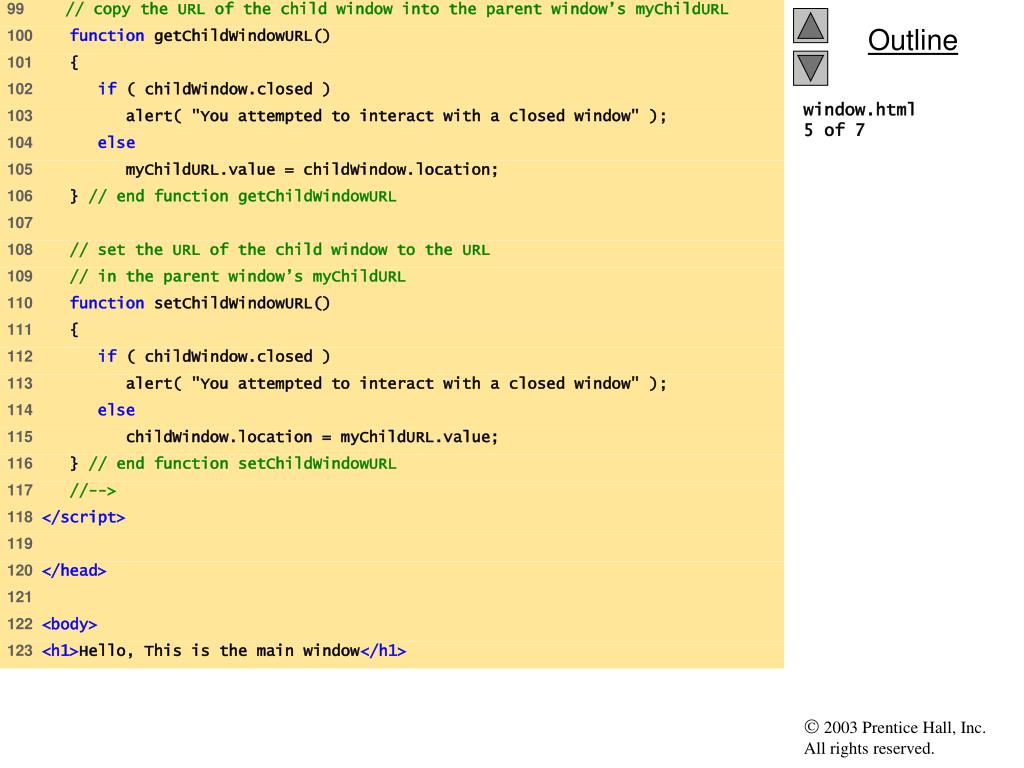This screenshot has width=1024, height=768.
Task: Click the comment '// in the parent window's myChildURL'
Action: point(238,276)
